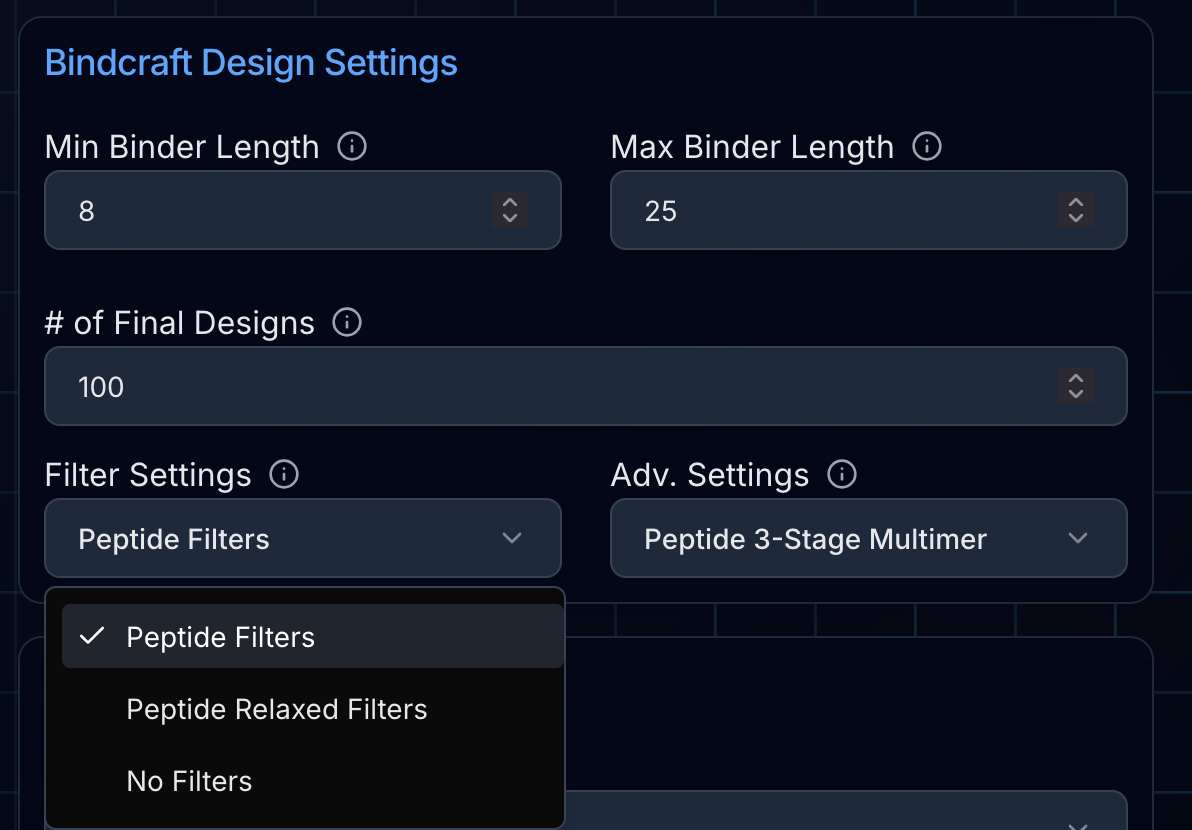This screenshot has width=1192, height=830.
Task: Open the Adv. Settings dropdown
Action: pos(868,538)
